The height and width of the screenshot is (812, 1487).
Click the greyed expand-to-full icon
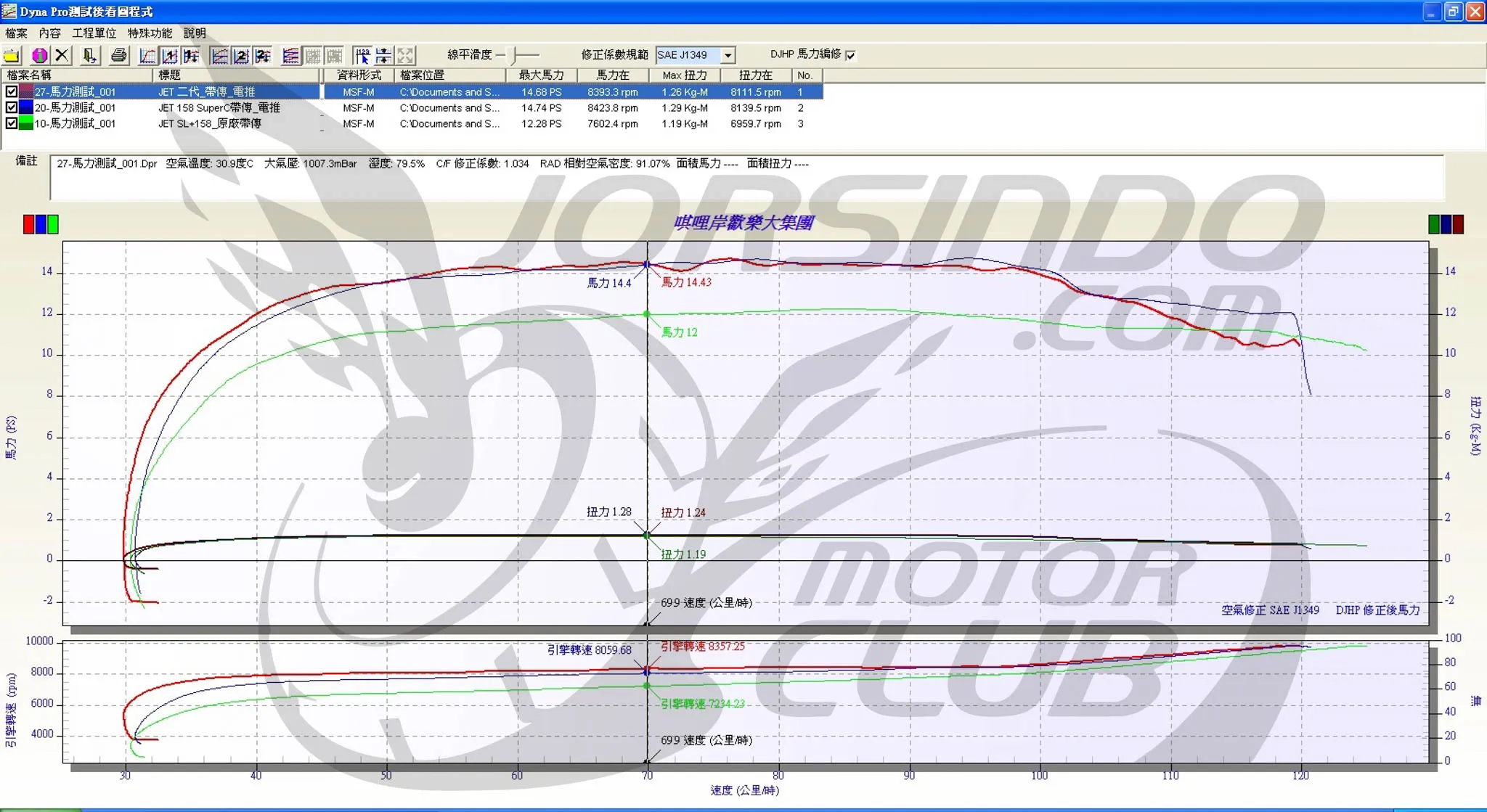pyautogui.click(x=405, y=55)
